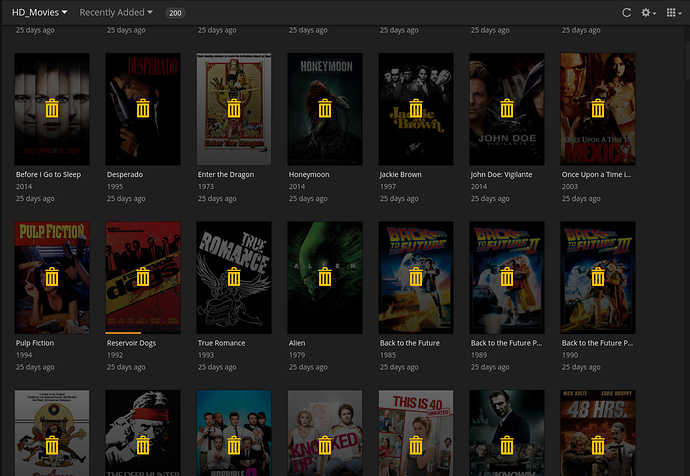The width and height of the screenshot is (690, 476).
Task: Click the year 1979 under Alien
Action: pos(297,355)
